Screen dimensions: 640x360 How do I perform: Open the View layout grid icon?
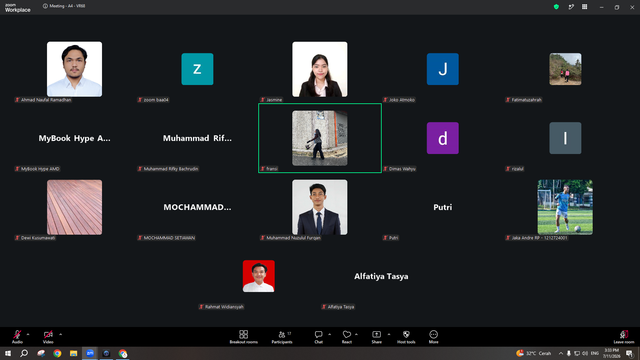click(x=584, y=7)
